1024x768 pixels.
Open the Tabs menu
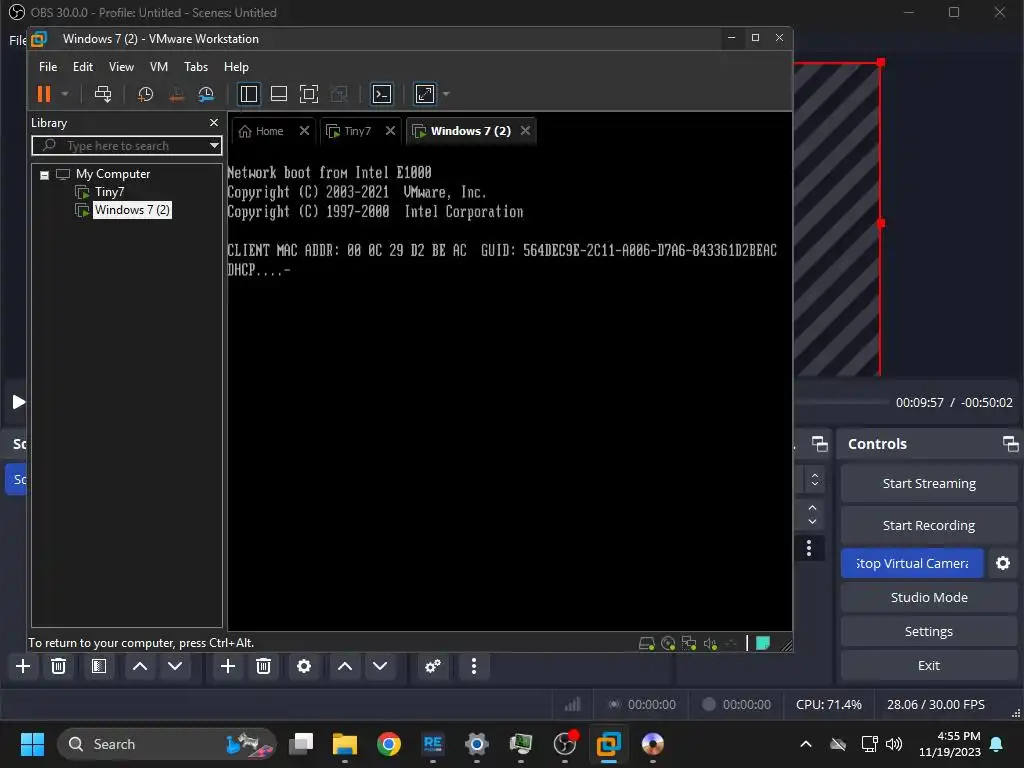click(x=196, y=67)
